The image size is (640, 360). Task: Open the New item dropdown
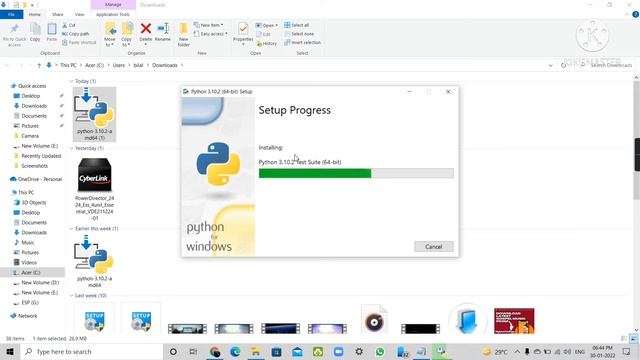pos(209,25)
